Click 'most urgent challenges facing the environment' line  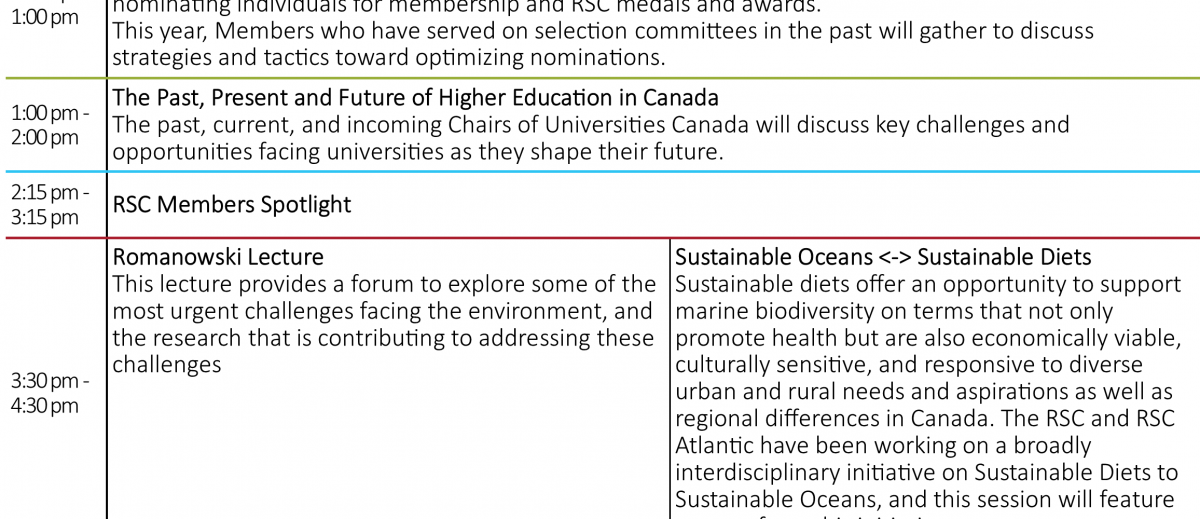click(x=384, y=312)
